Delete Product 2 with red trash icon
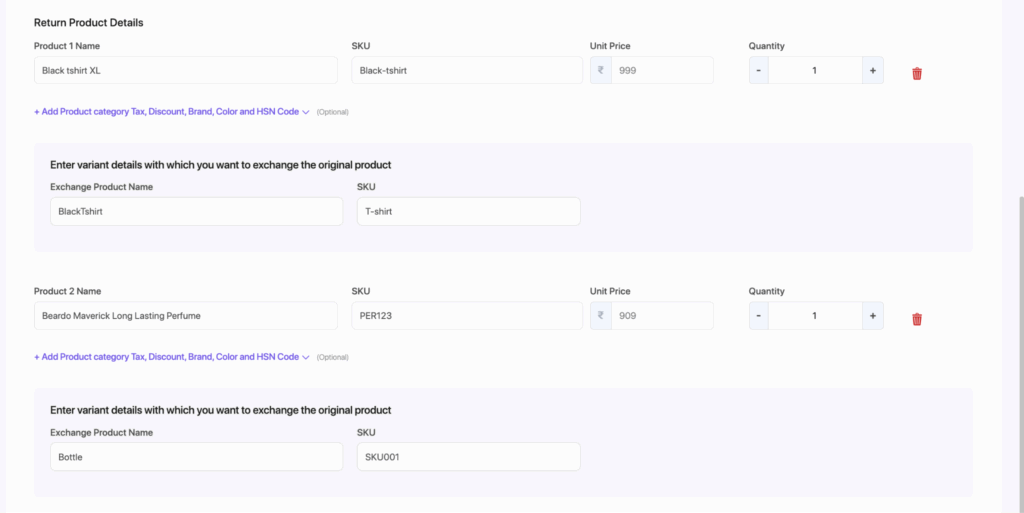Viewport: 1024px width, 513px height. tap(916, 319)
